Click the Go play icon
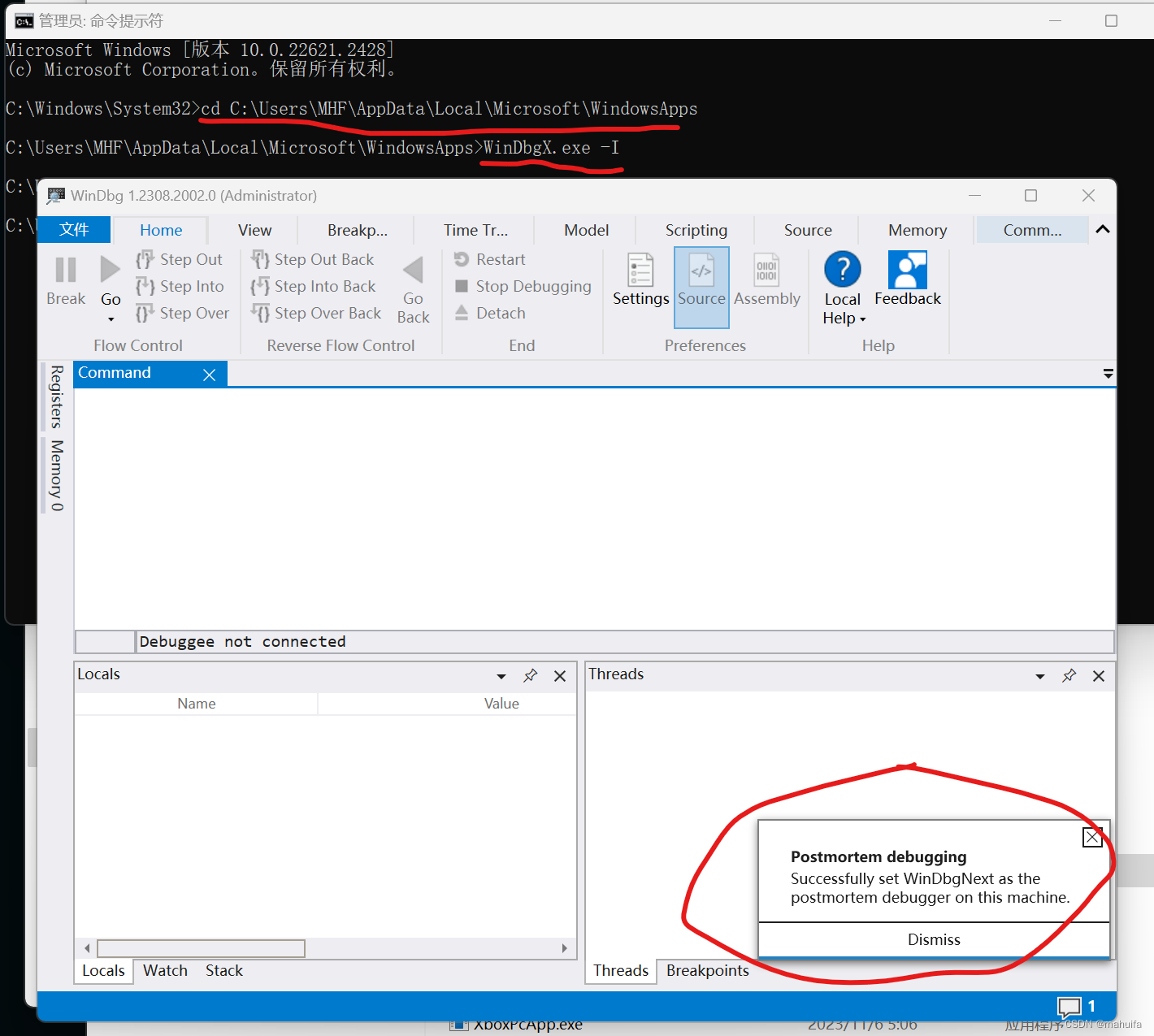Viewport: 1154px width, 1036px height. [x=110, y=270]
